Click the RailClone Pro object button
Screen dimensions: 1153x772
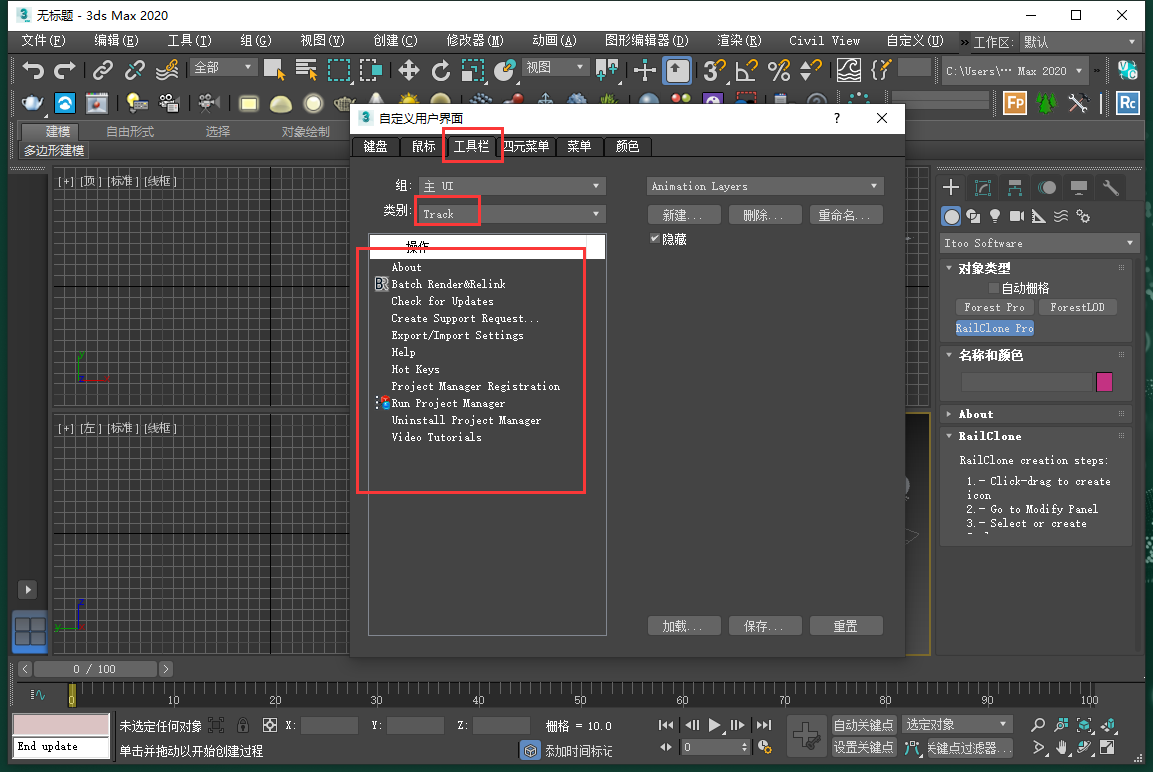(x=994, y=328)
